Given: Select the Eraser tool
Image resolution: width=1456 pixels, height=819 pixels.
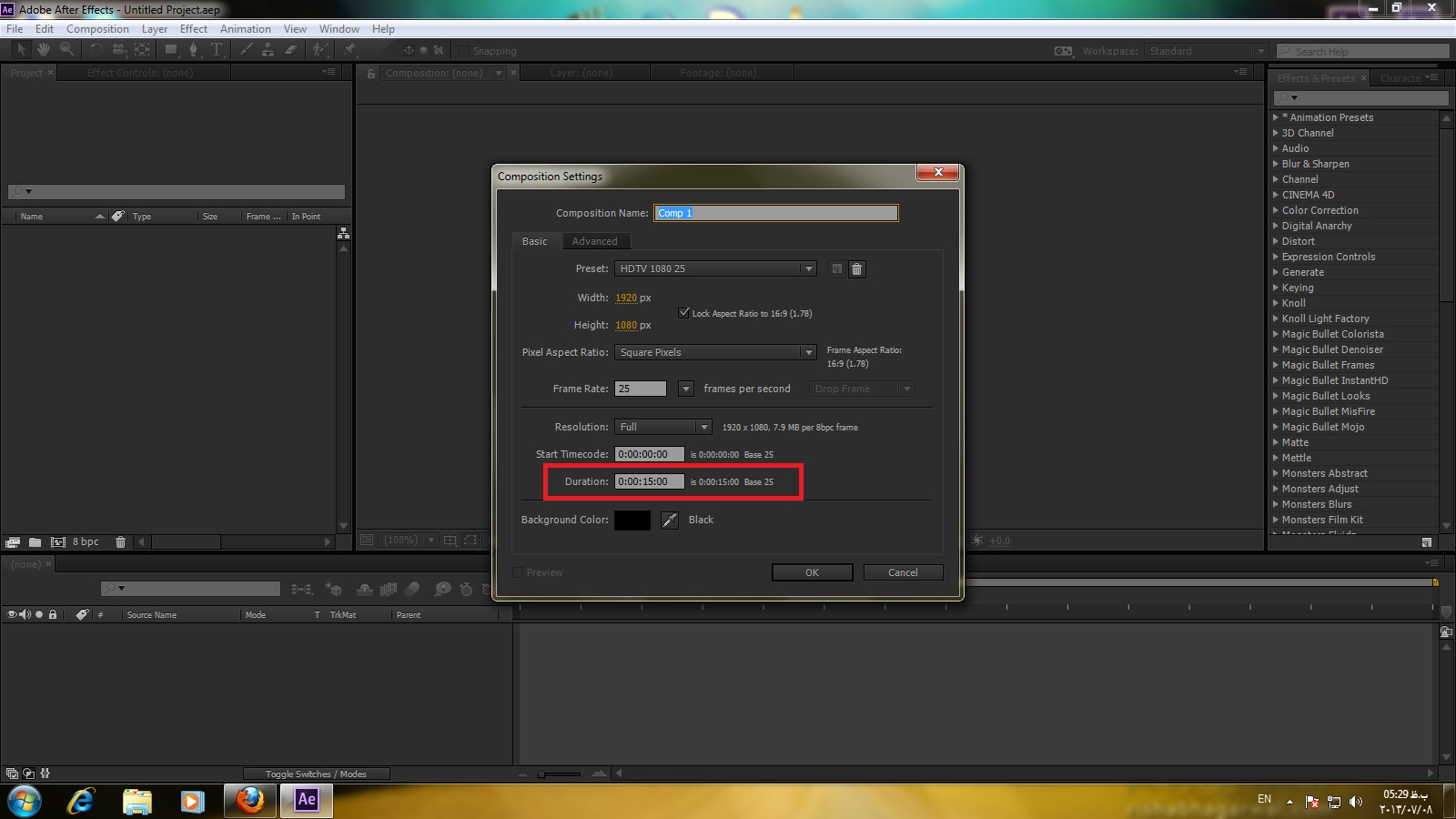Looking at the screenshot, I should tap(291, 50).
